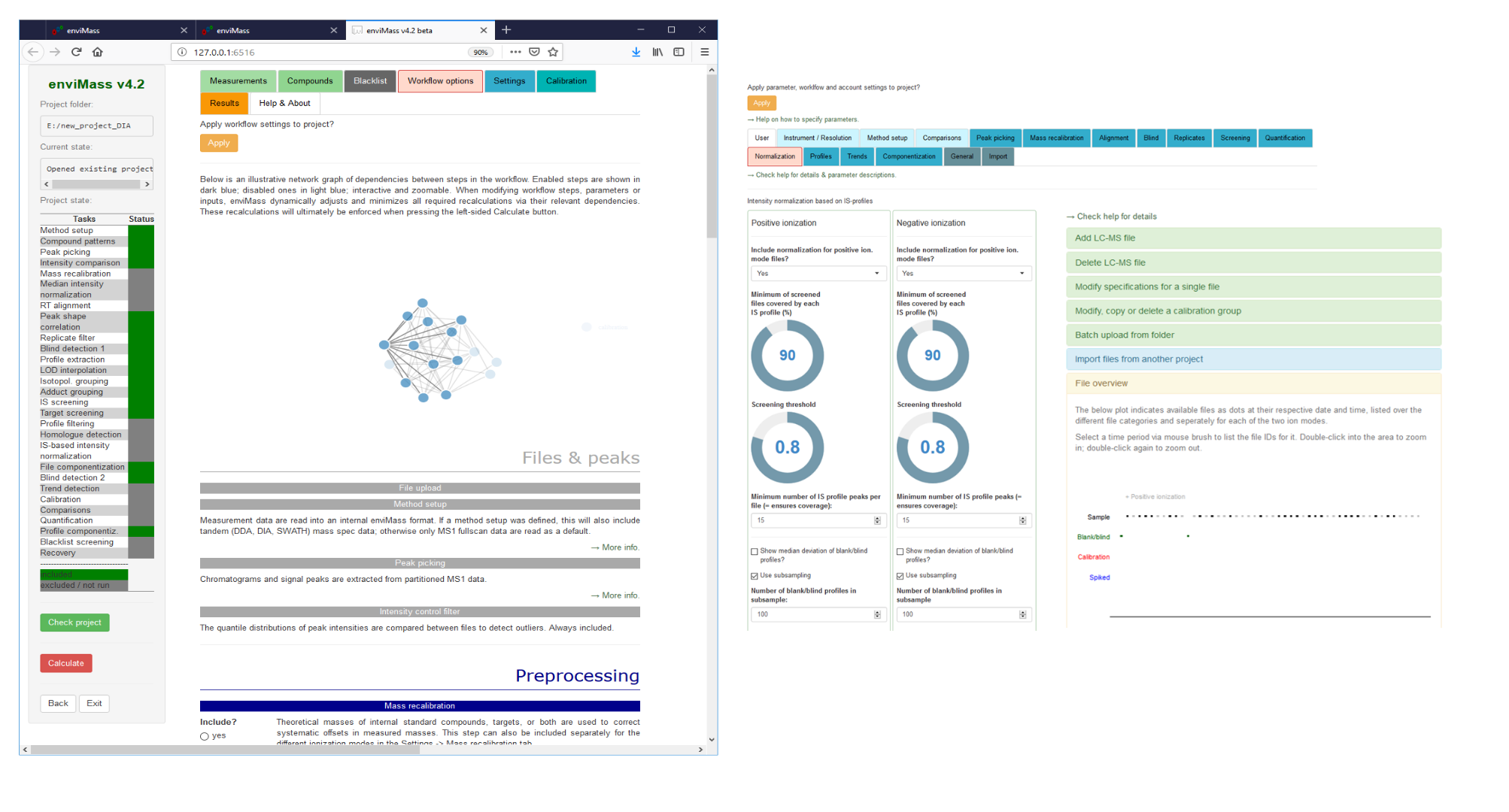This screenshot has width=1509, height=812.
Task: Collapse the File overview section
Action: 1253,383
